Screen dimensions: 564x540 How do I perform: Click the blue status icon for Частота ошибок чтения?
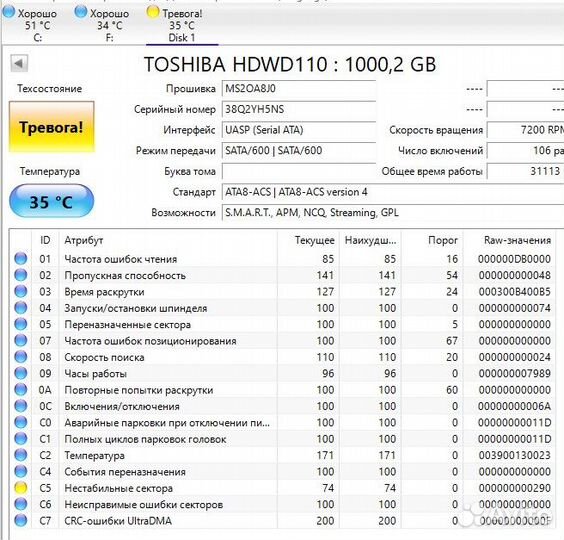point(21,259)
